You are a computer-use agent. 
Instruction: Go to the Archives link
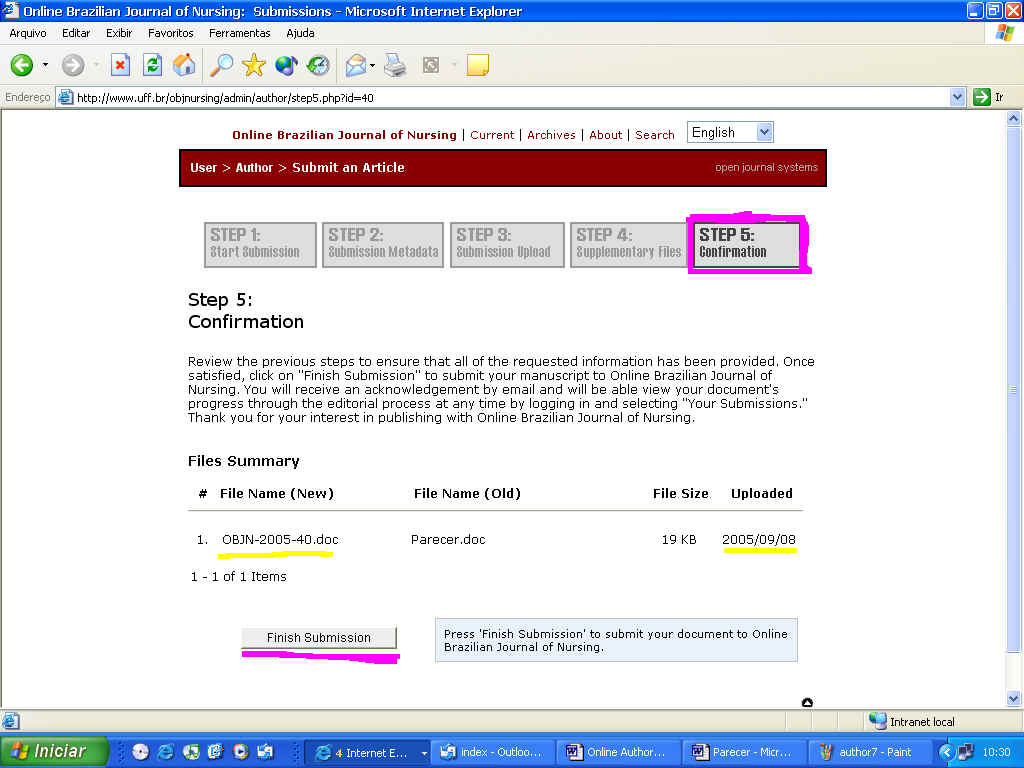pos(551,135)
